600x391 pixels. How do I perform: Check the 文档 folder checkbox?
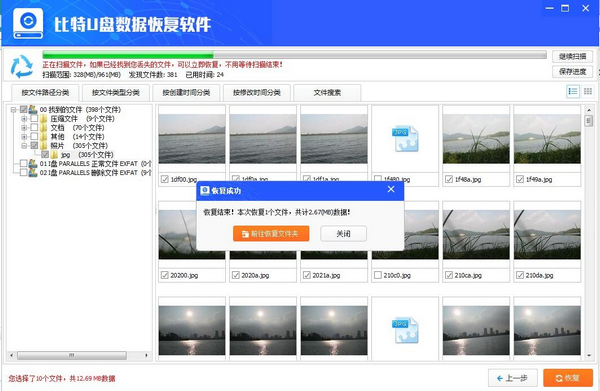(x=34, y=127)
